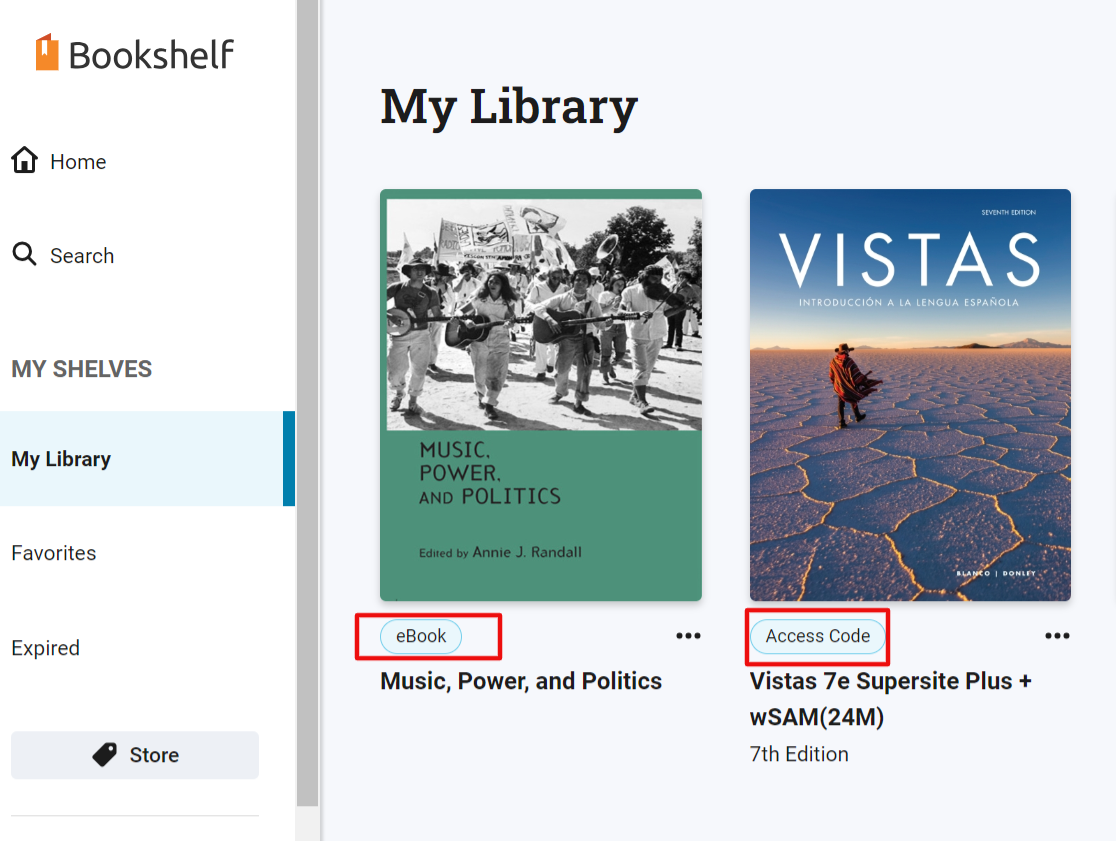Open Vistas 7e Supersite Plus title link
This screenshot has height=841, width=1116.
point(888,698)
